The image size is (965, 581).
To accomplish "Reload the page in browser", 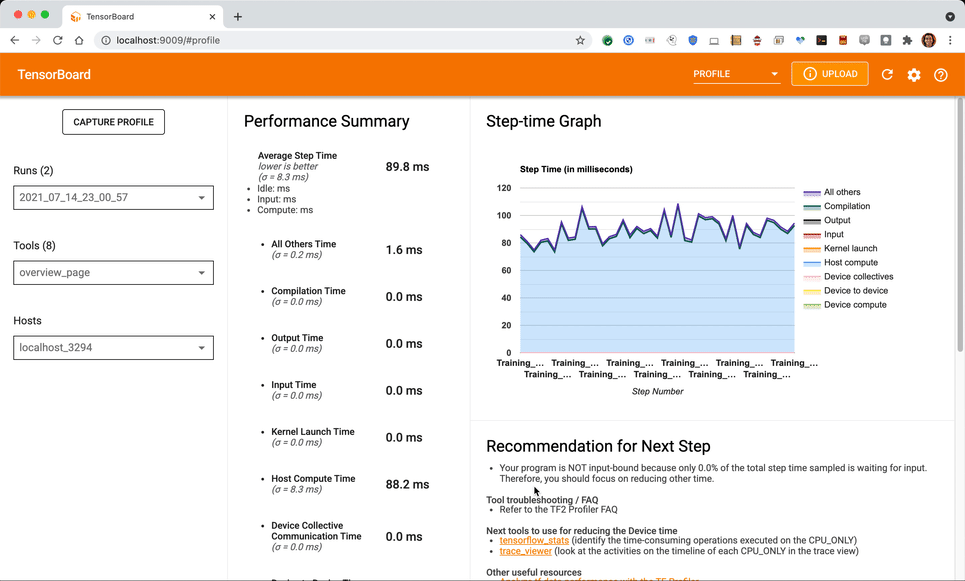I will coord(57,41).
